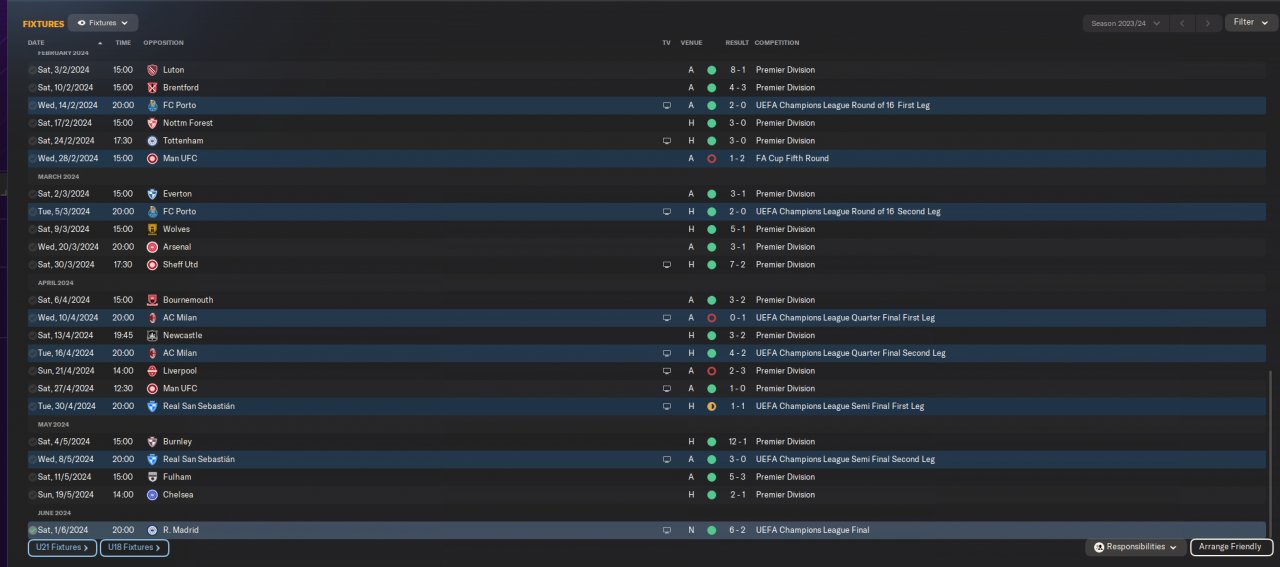
Task: Click the Wolves club badge
Action: (152, 229)
